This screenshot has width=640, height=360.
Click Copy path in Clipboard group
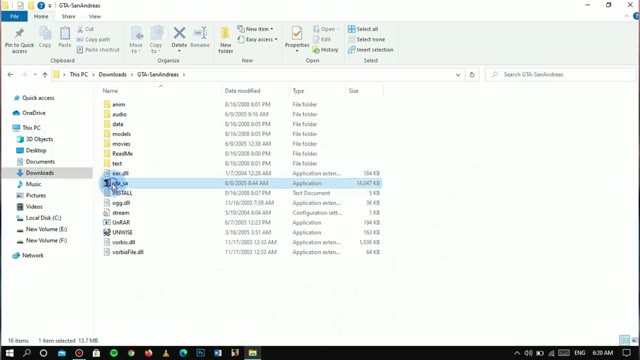[x=93, y=39]
